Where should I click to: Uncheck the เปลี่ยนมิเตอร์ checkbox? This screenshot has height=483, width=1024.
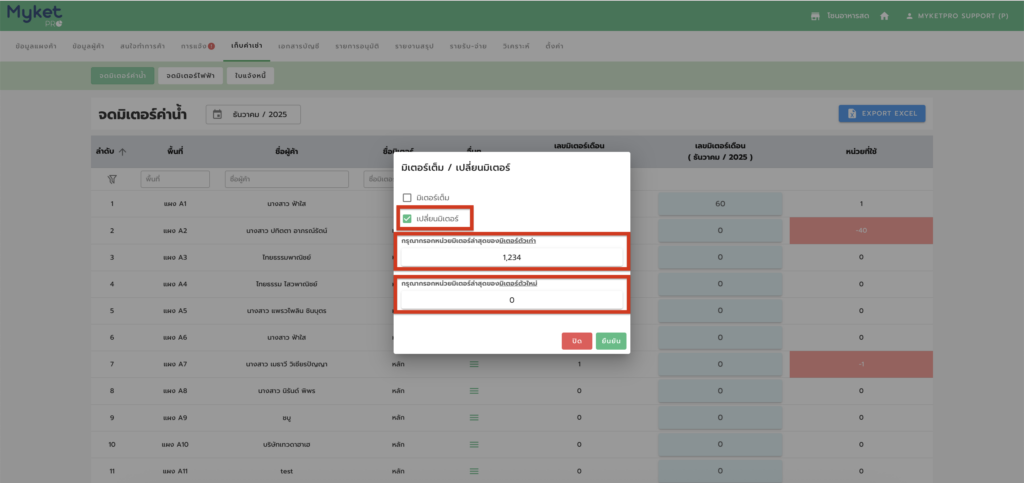(x=407, y=218)
